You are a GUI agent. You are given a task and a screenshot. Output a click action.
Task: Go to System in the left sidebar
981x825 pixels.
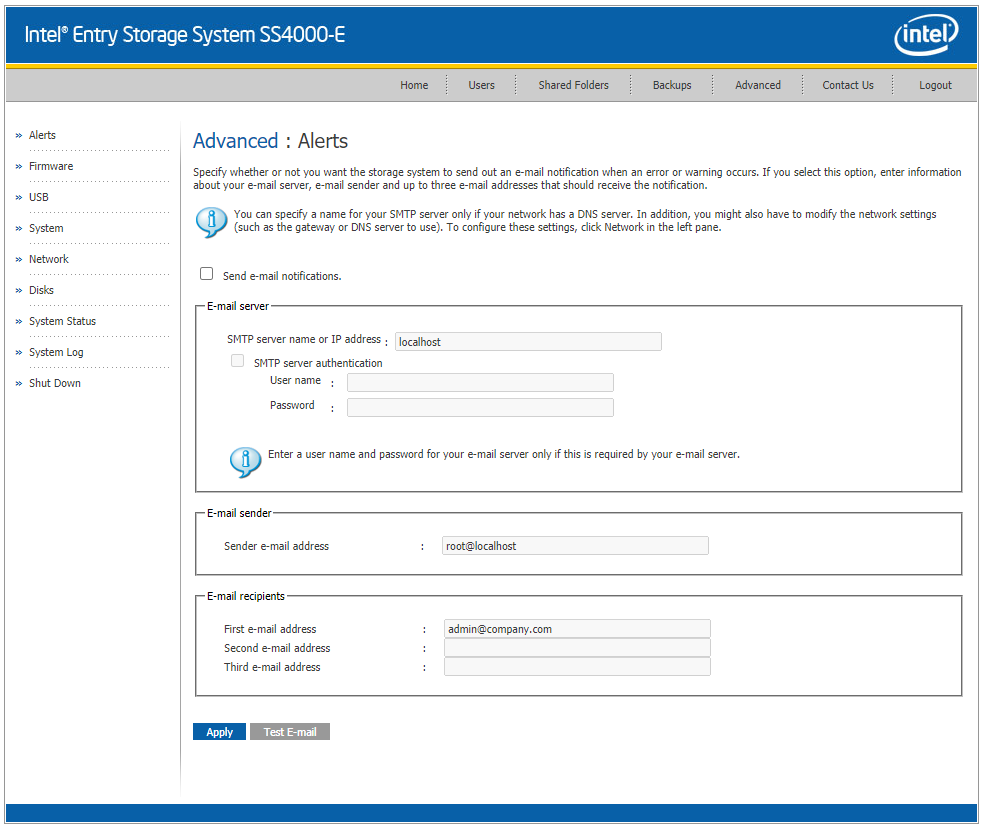tap(46, 228)
